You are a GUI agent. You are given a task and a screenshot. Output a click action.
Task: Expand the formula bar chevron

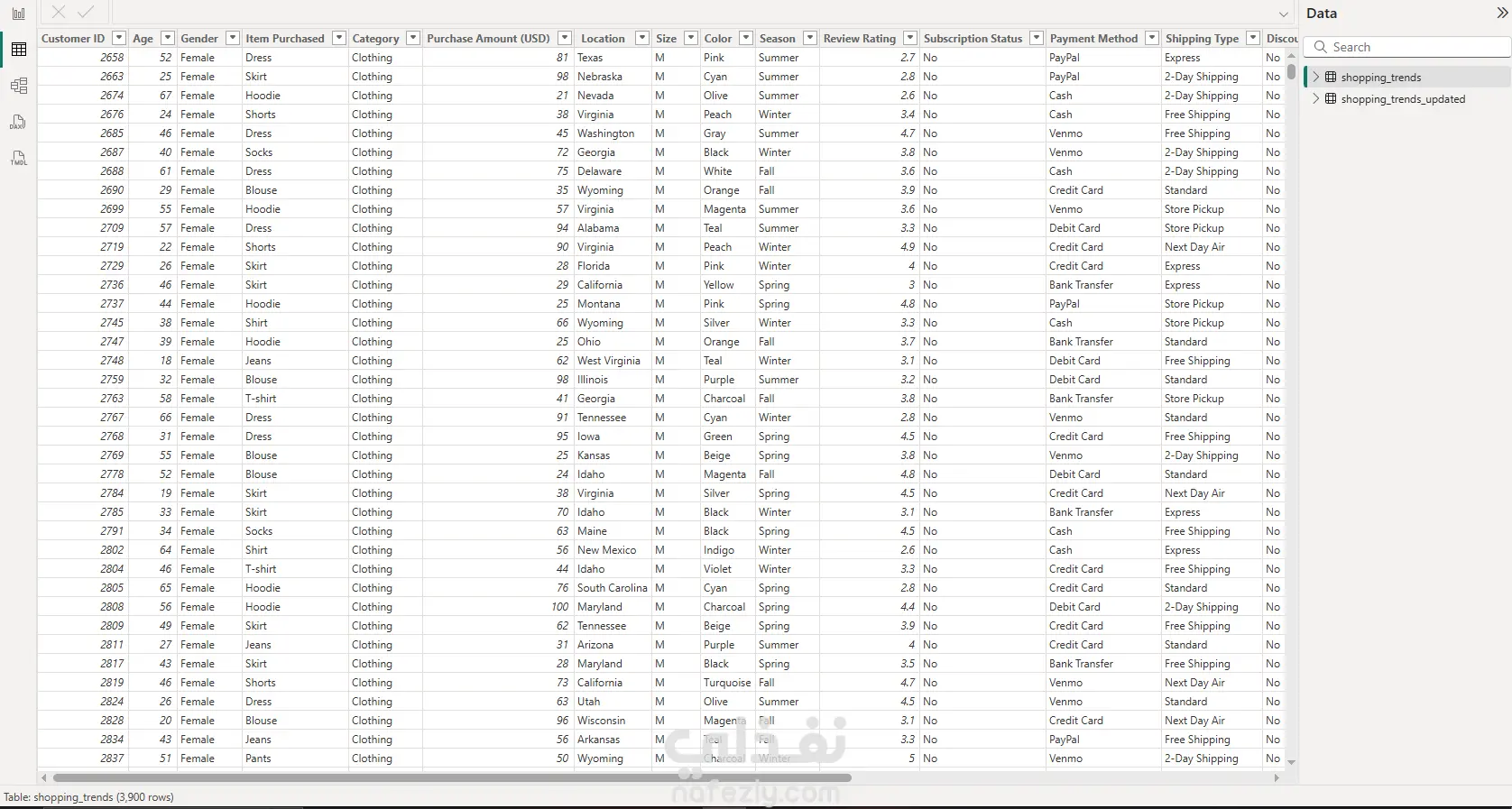click(x=1284, y=14)
